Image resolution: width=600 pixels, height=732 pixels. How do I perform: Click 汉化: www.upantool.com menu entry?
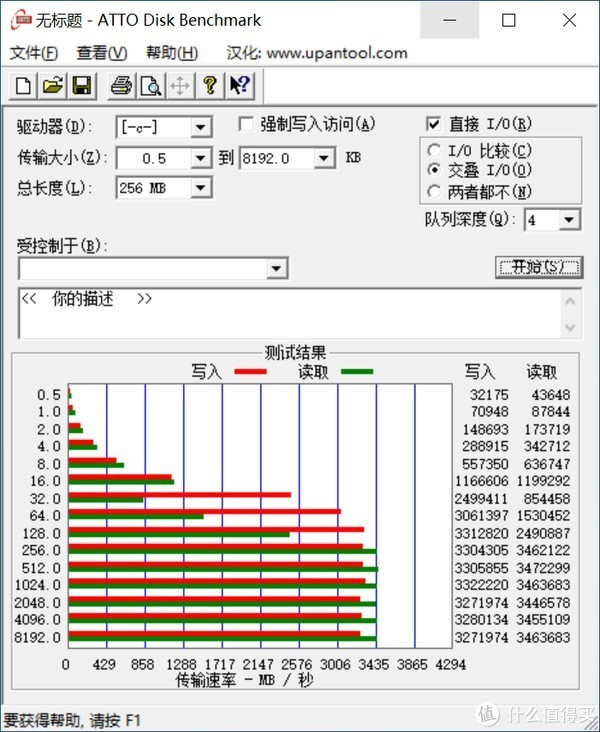tap(317, 53)
